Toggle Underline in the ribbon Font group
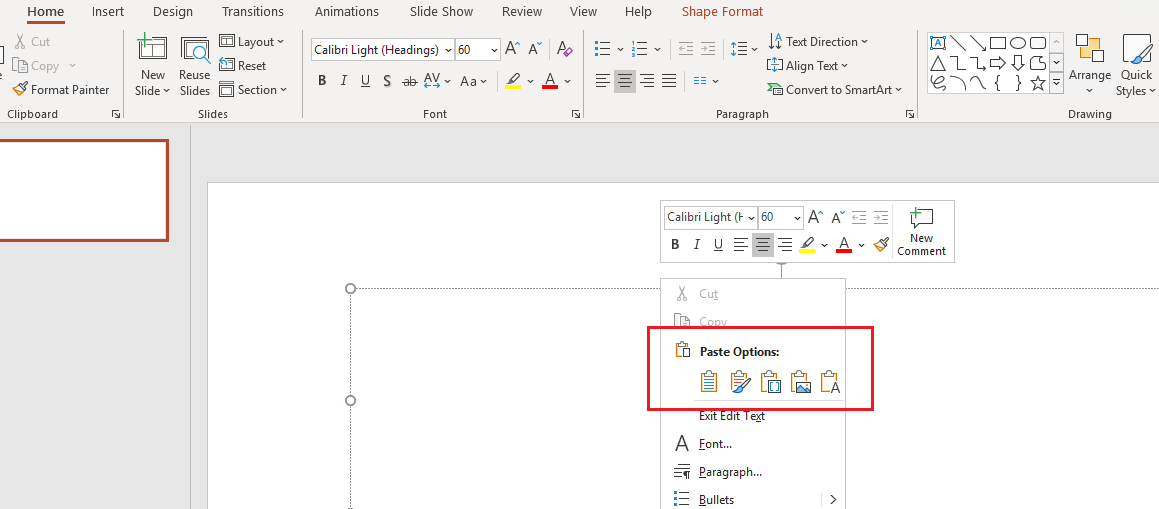The image size is (1159, 509). point(365,81)
